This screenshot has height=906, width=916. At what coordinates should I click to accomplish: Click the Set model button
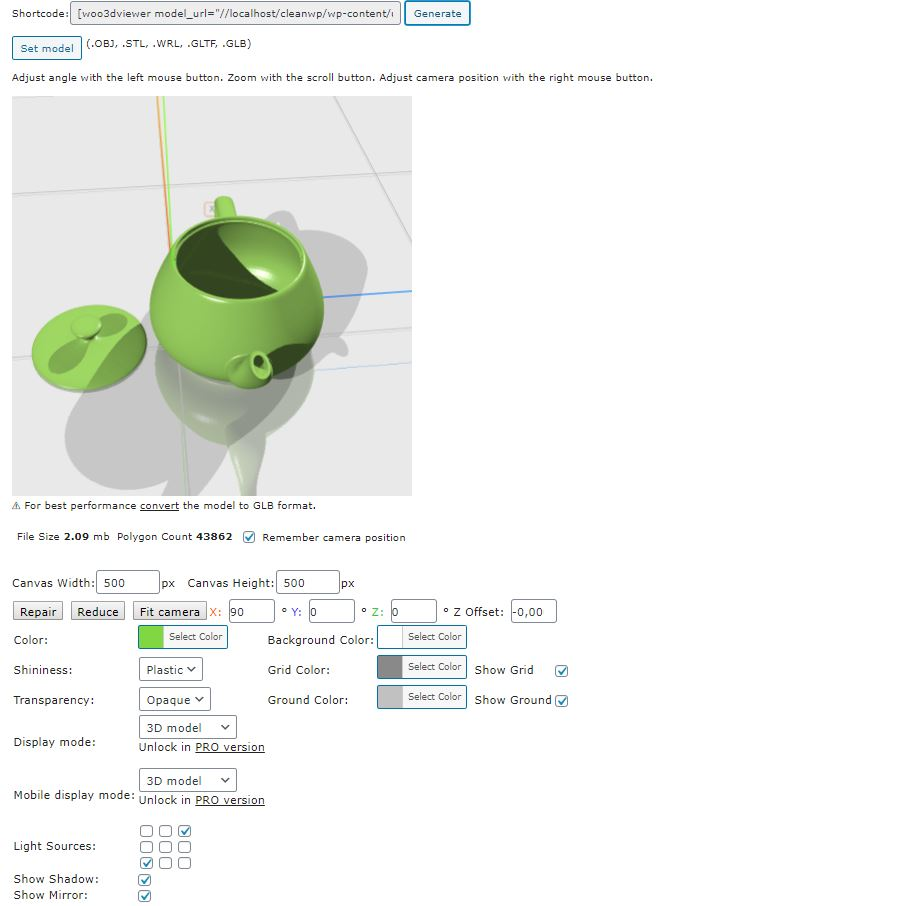point(47,48)
